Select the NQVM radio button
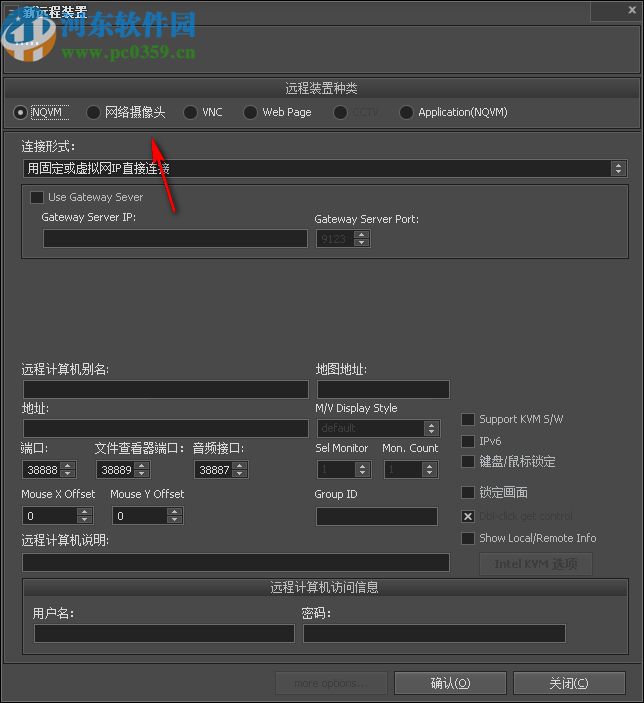This screenshot has height=703, width=644. [x=20, y=113]
